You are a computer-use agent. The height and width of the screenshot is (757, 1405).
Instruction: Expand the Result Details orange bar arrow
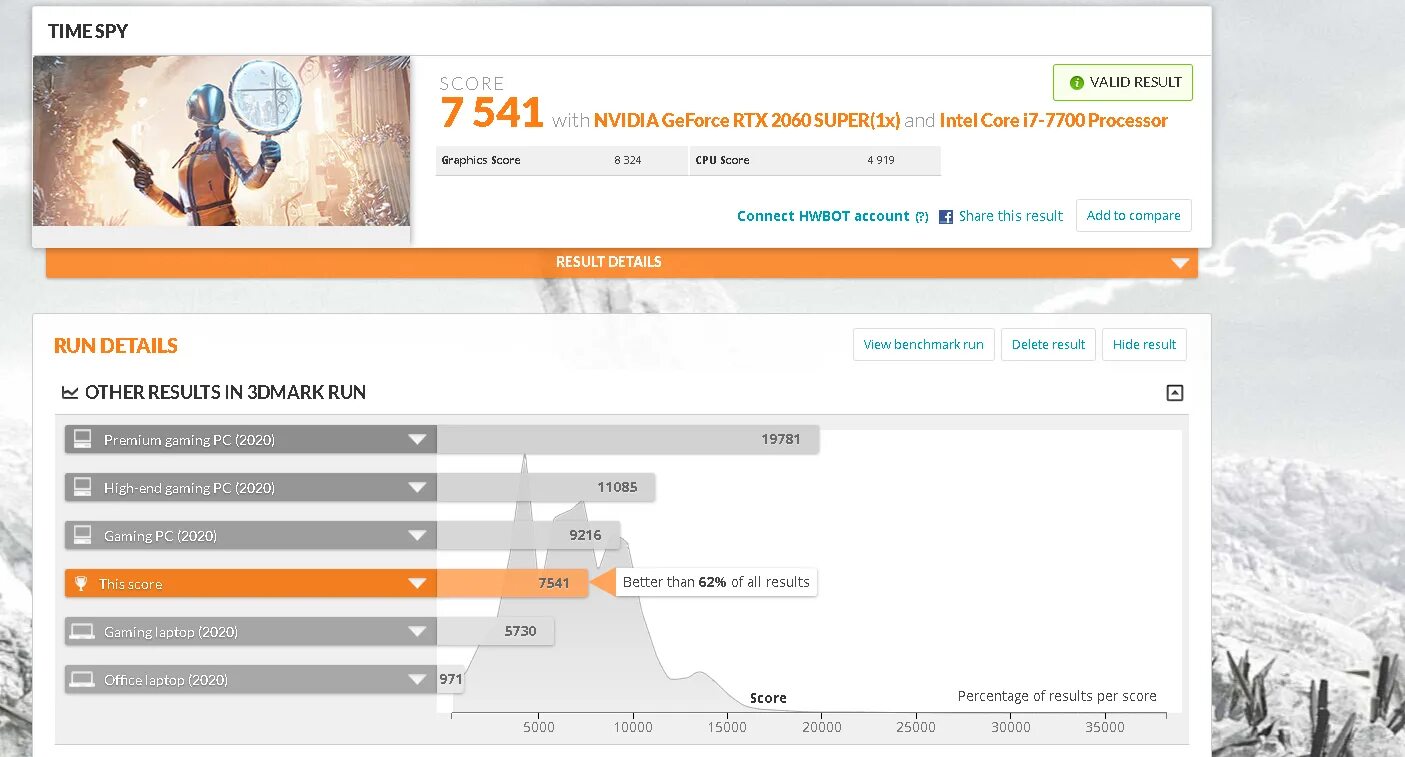(1180, 263)
